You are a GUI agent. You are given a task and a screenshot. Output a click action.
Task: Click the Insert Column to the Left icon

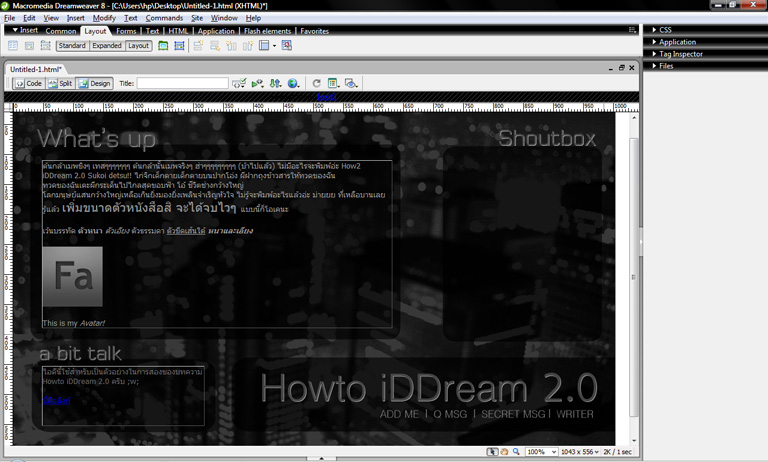point(231,46)
